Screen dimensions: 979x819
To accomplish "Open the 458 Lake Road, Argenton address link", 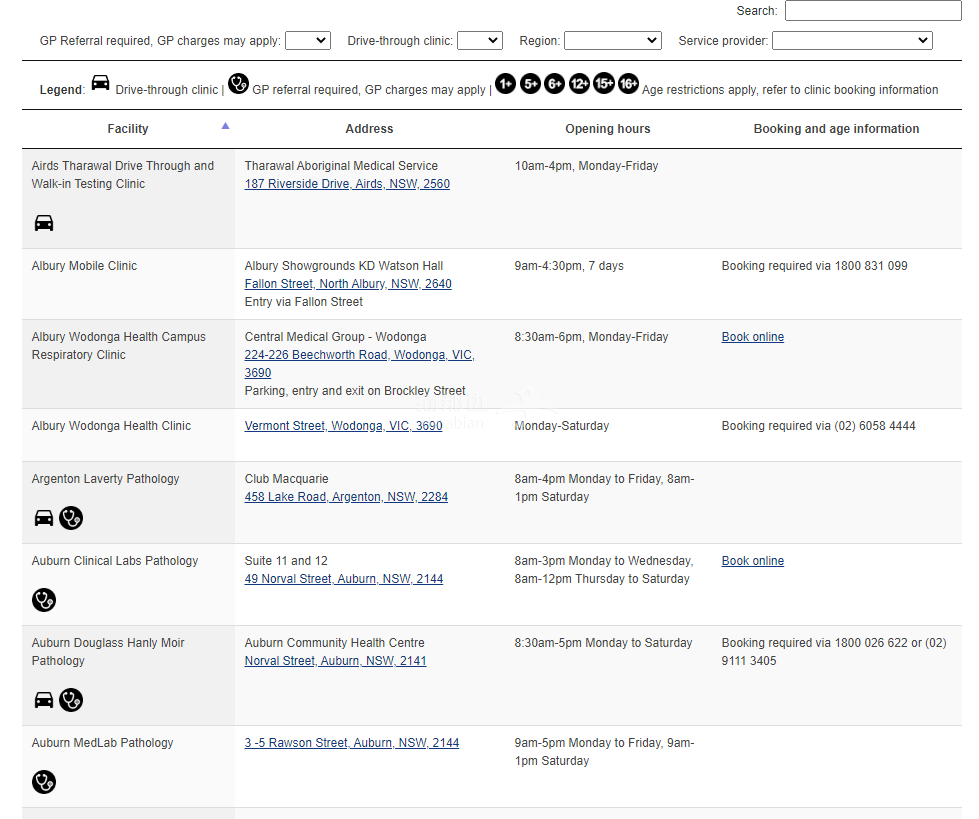I will 346,497.
